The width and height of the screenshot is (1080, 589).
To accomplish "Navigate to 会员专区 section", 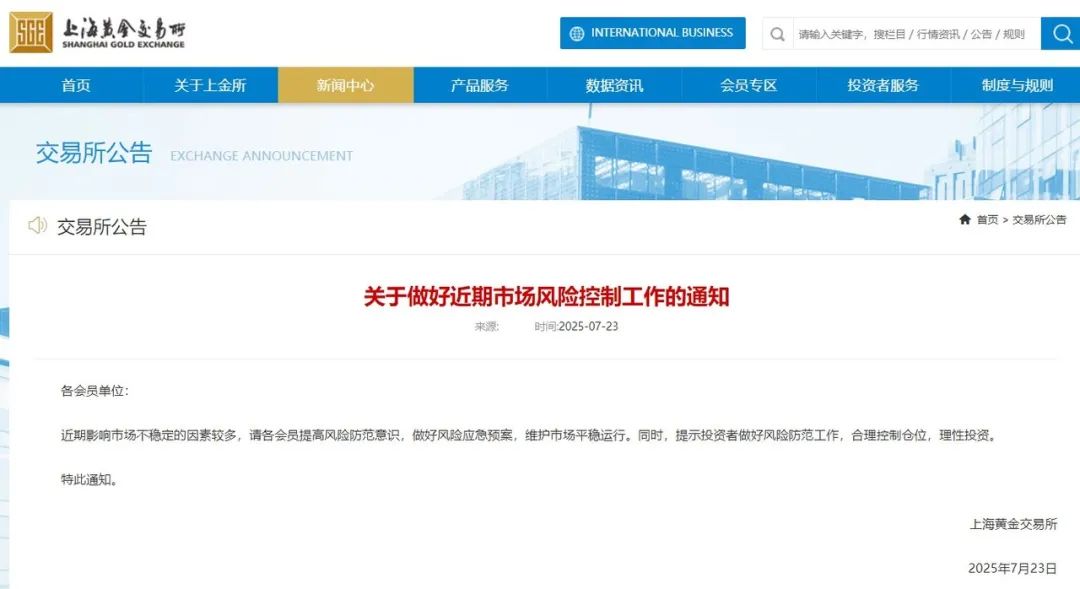I will click(748, 85).
